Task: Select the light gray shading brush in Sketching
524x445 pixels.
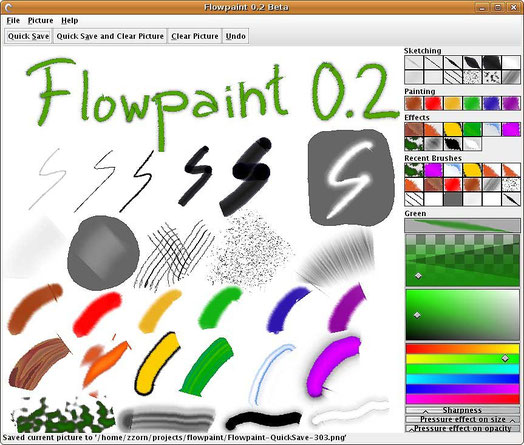Action: tap(414, 77)
